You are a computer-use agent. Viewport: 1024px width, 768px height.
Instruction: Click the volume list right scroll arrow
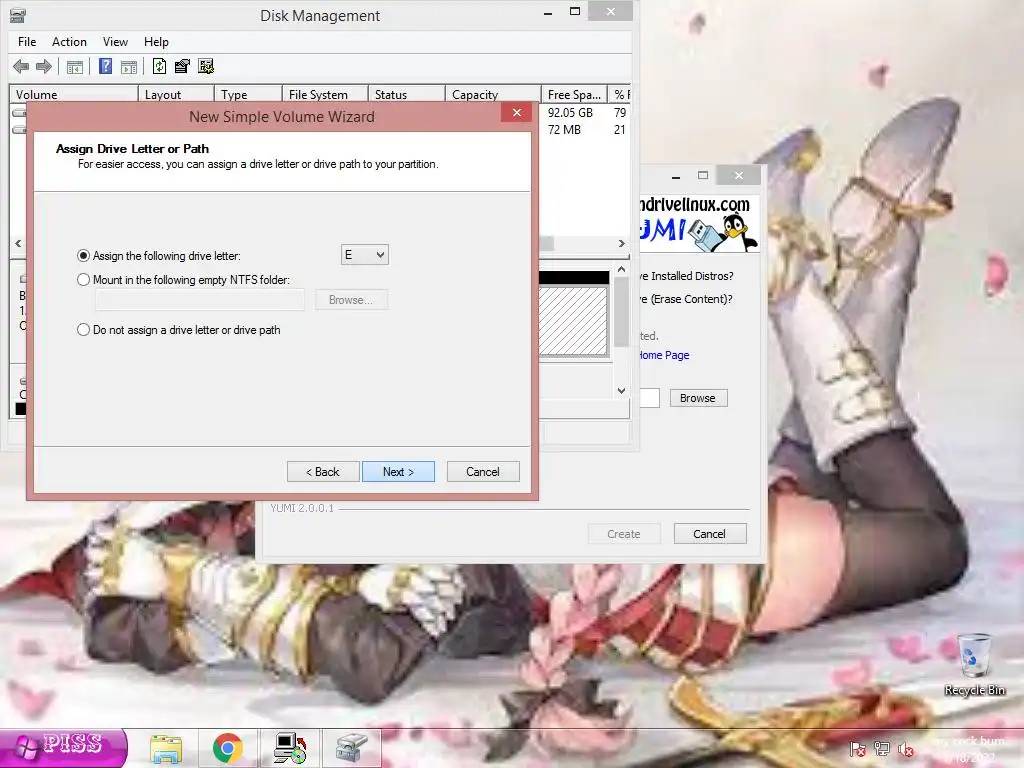622,244
